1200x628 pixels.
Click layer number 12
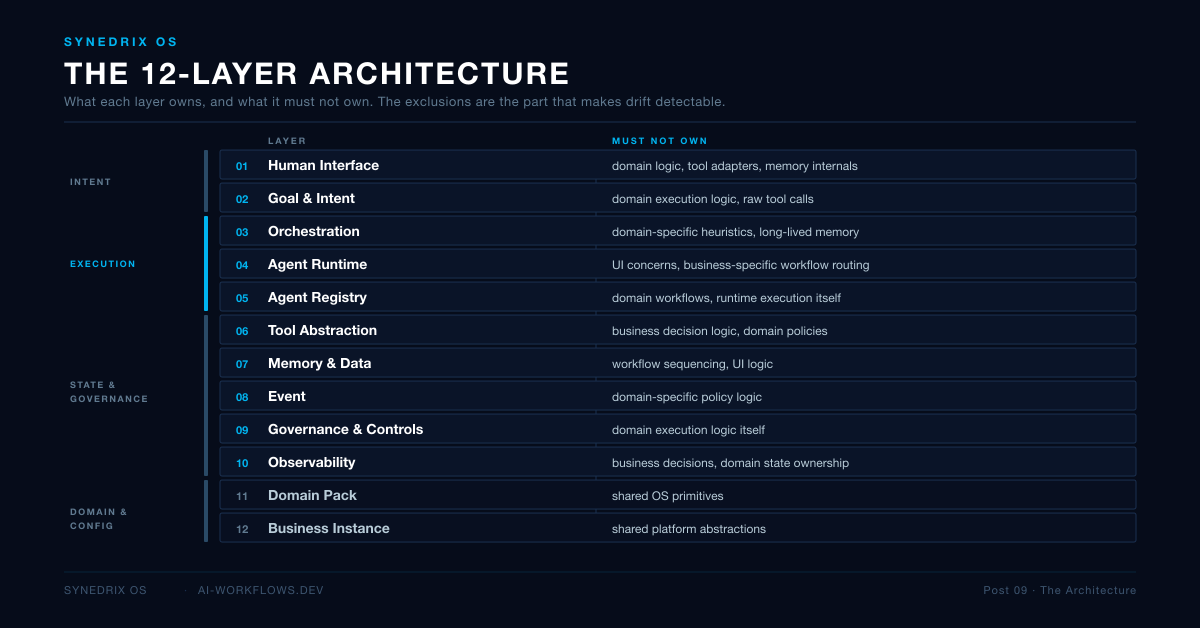pos(242,529)
